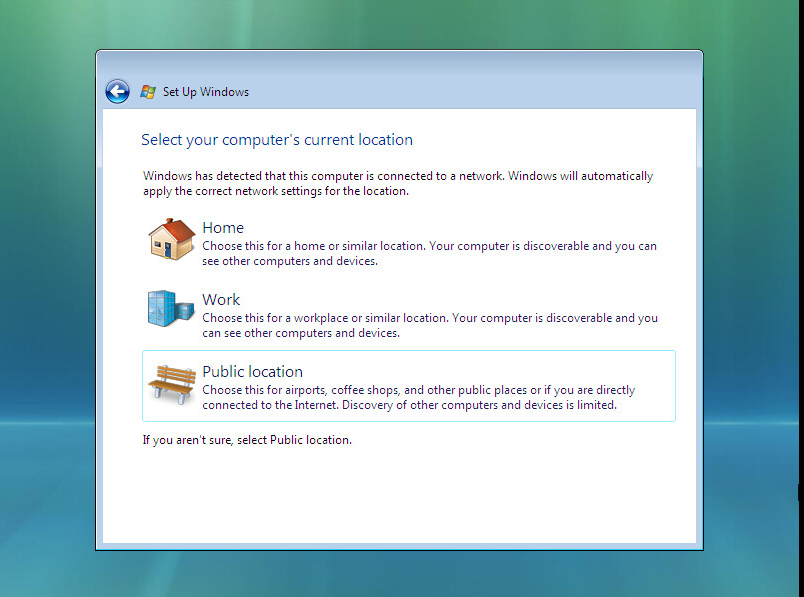The width and height of the screenshot is (804, 597).
Task: Click 'Set Up Windows' title text
Action: coord(206,92)
